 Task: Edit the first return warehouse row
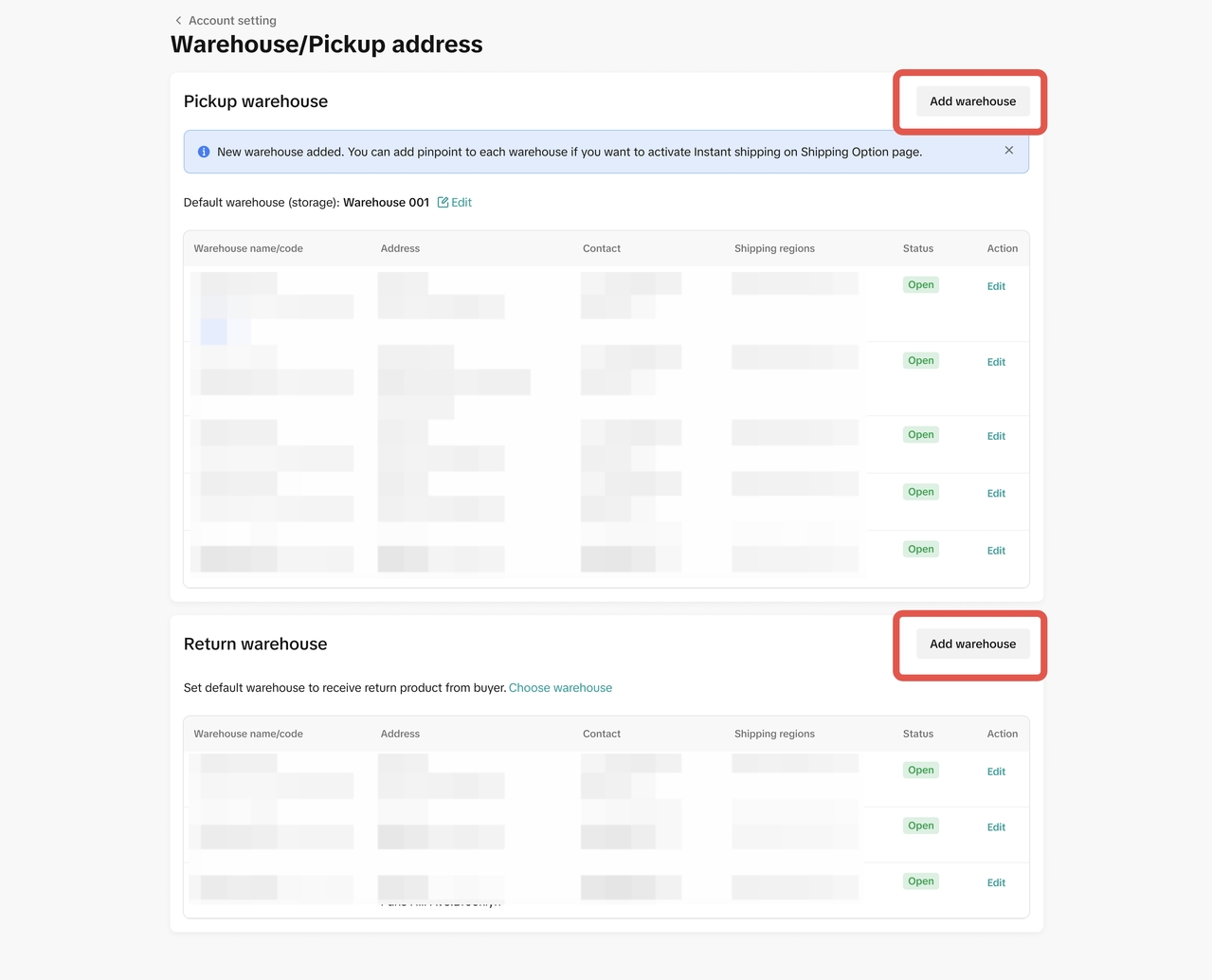[996, 771]
